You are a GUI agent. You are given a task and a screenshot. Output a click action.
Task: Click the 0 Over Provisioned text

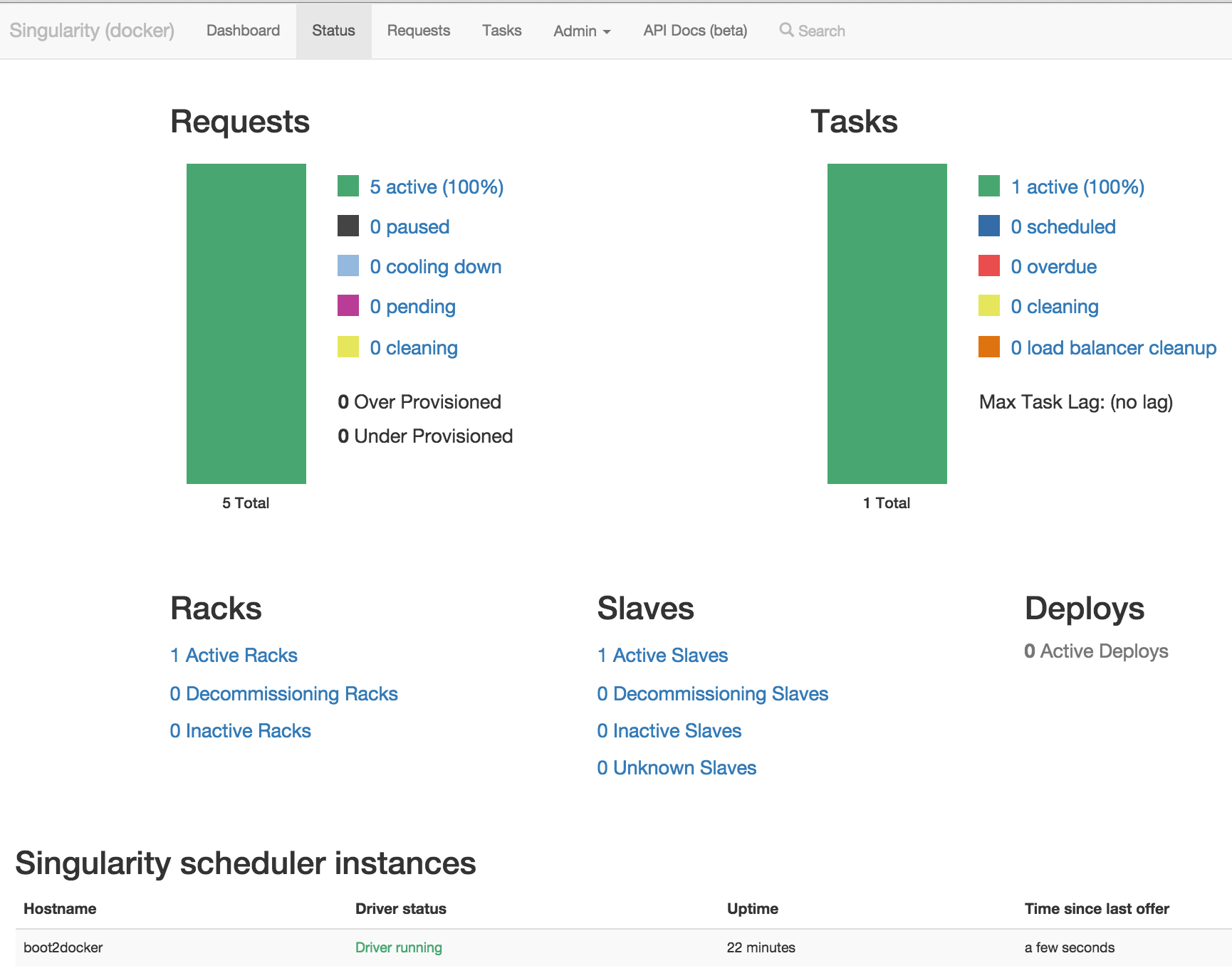click(x=419, y=402)
